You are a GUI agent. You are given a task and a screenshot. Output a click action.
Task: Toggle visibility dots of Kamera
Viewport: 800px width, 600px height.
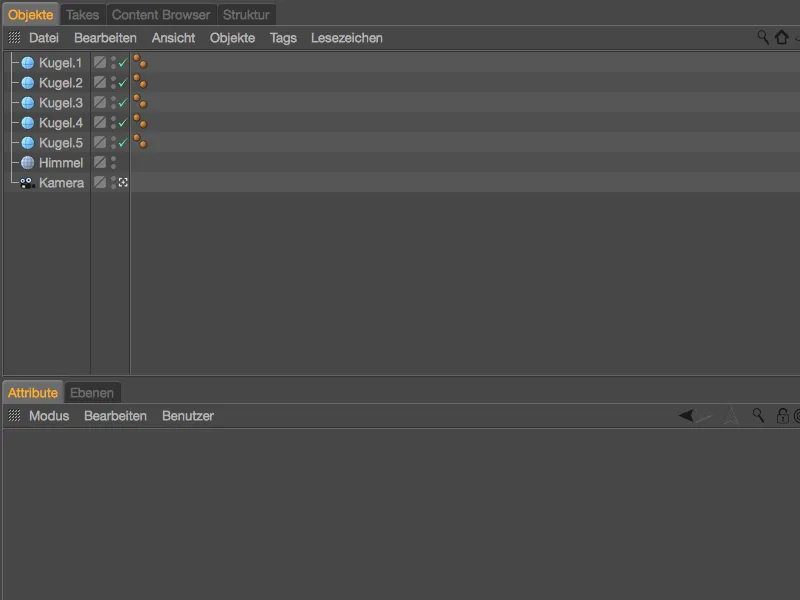point(113,183)
